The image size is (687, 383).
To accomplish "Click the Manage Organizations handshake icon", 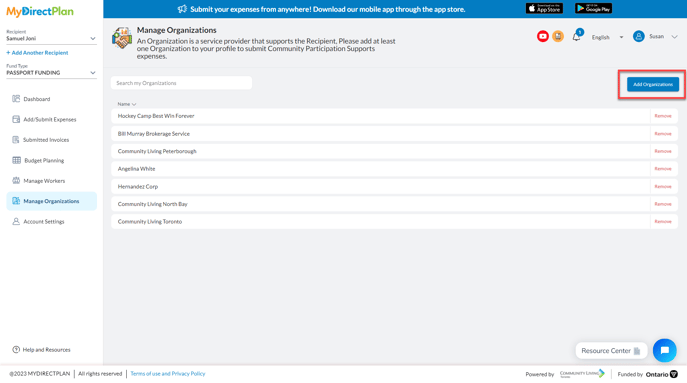I will coord(122,38).
